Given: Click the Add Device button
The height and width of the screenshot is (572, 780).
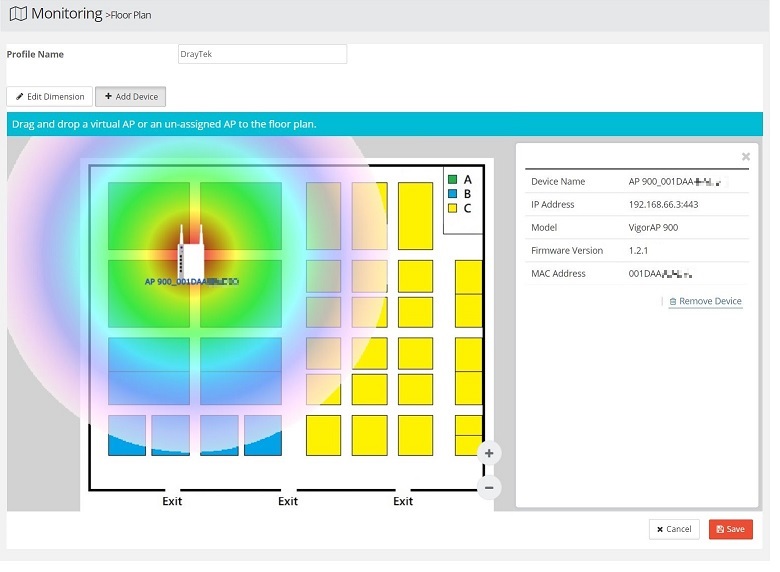Looking at the screenshot, I should click(131, 96).
